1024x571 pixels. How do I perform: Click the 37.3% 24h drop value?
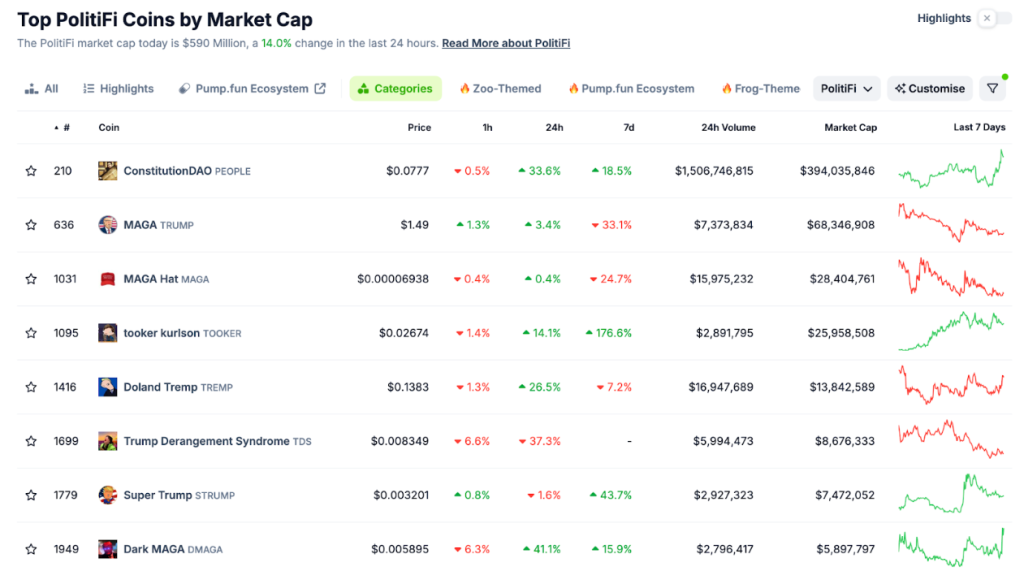point(539,441)
